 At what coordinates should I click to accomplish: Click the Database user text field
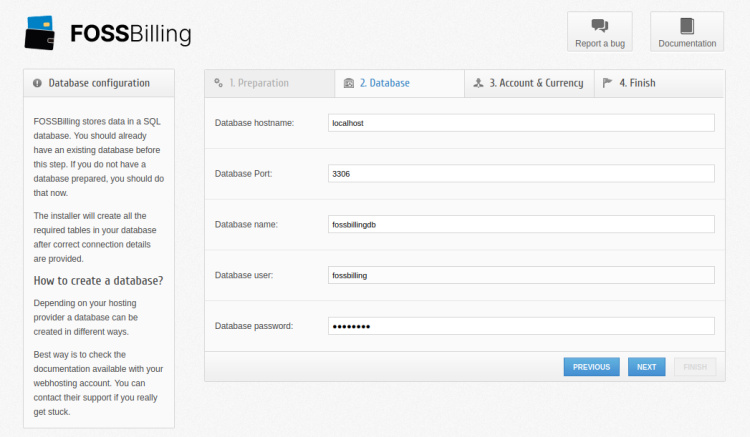[520, 275]
